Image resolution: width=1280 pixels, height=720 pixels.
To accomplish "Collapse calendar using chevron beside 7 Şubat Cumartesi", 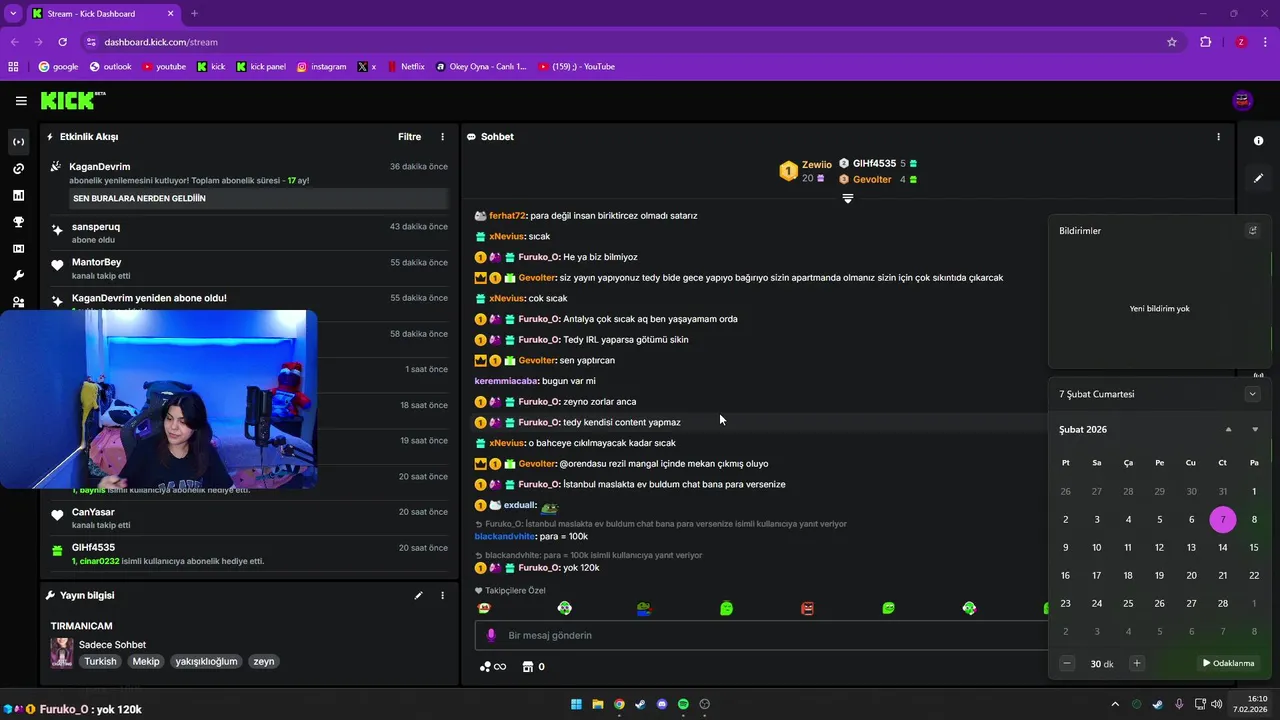I will tap(1252, 394).
